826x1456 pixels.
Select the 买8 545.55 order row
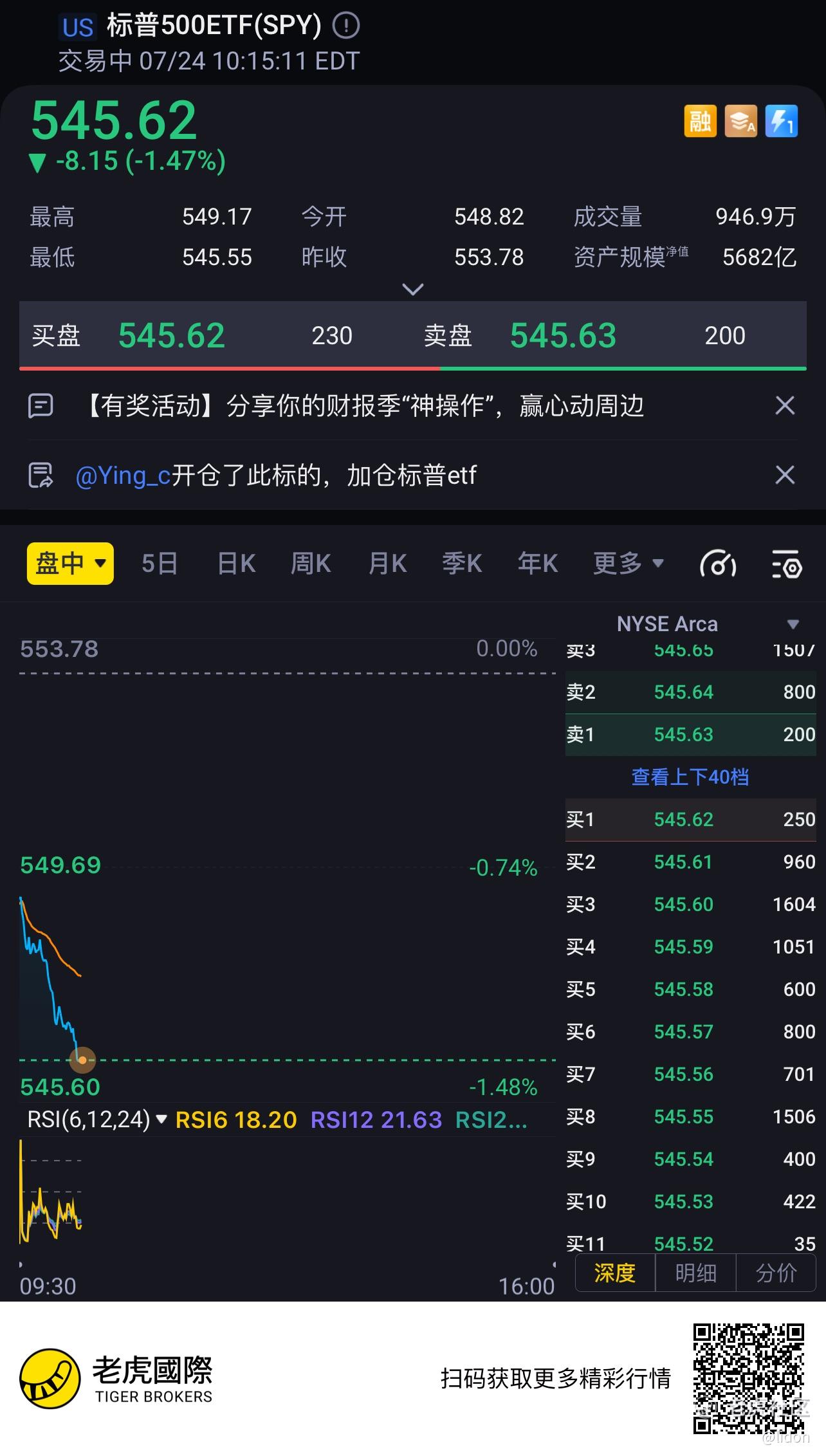pos(690,1117)
